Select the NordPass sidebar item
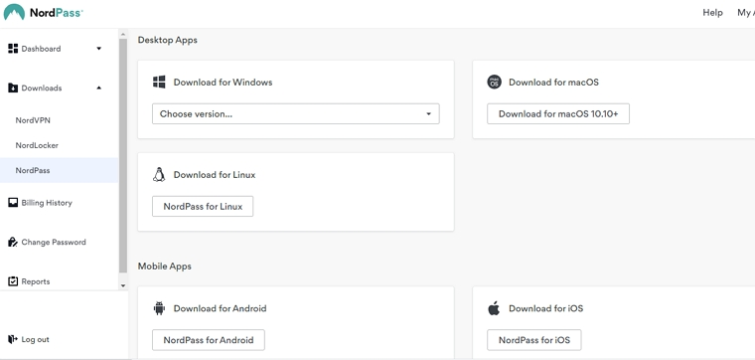 click(x=59, y=170)
